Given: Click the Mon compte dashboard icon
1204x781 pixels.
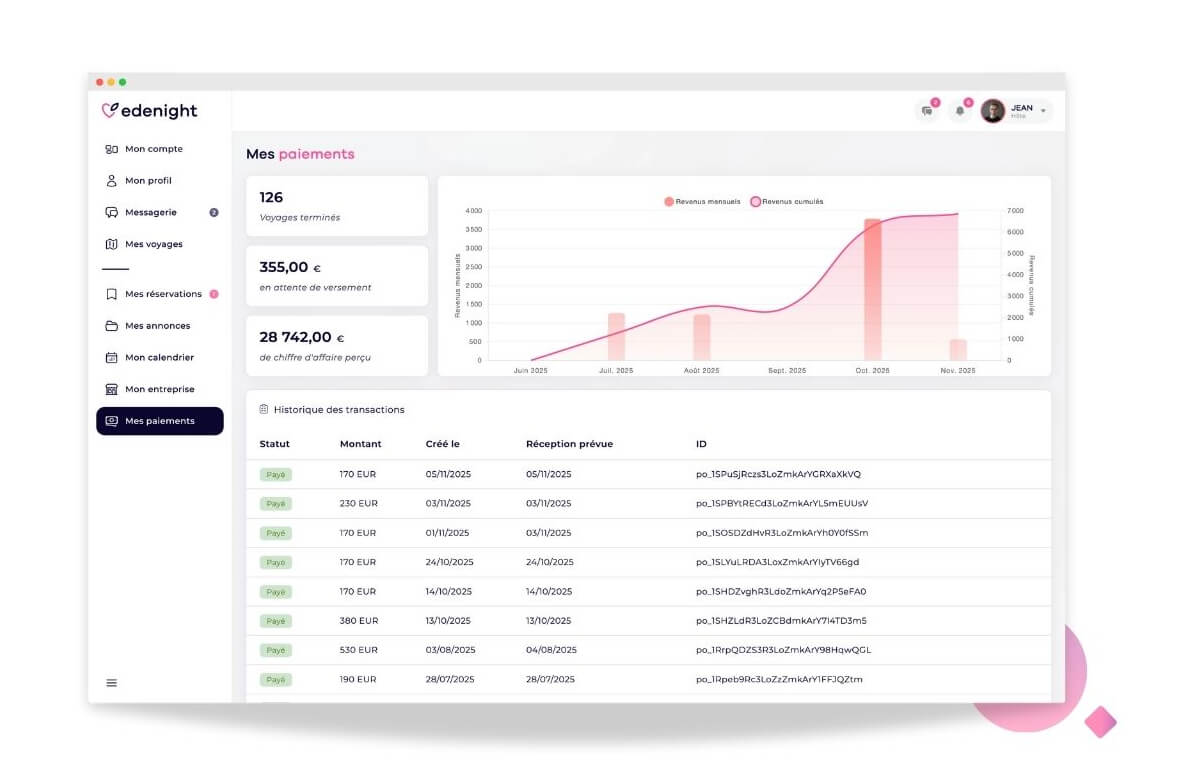Looking at the screenshot, I should (112, 149).
